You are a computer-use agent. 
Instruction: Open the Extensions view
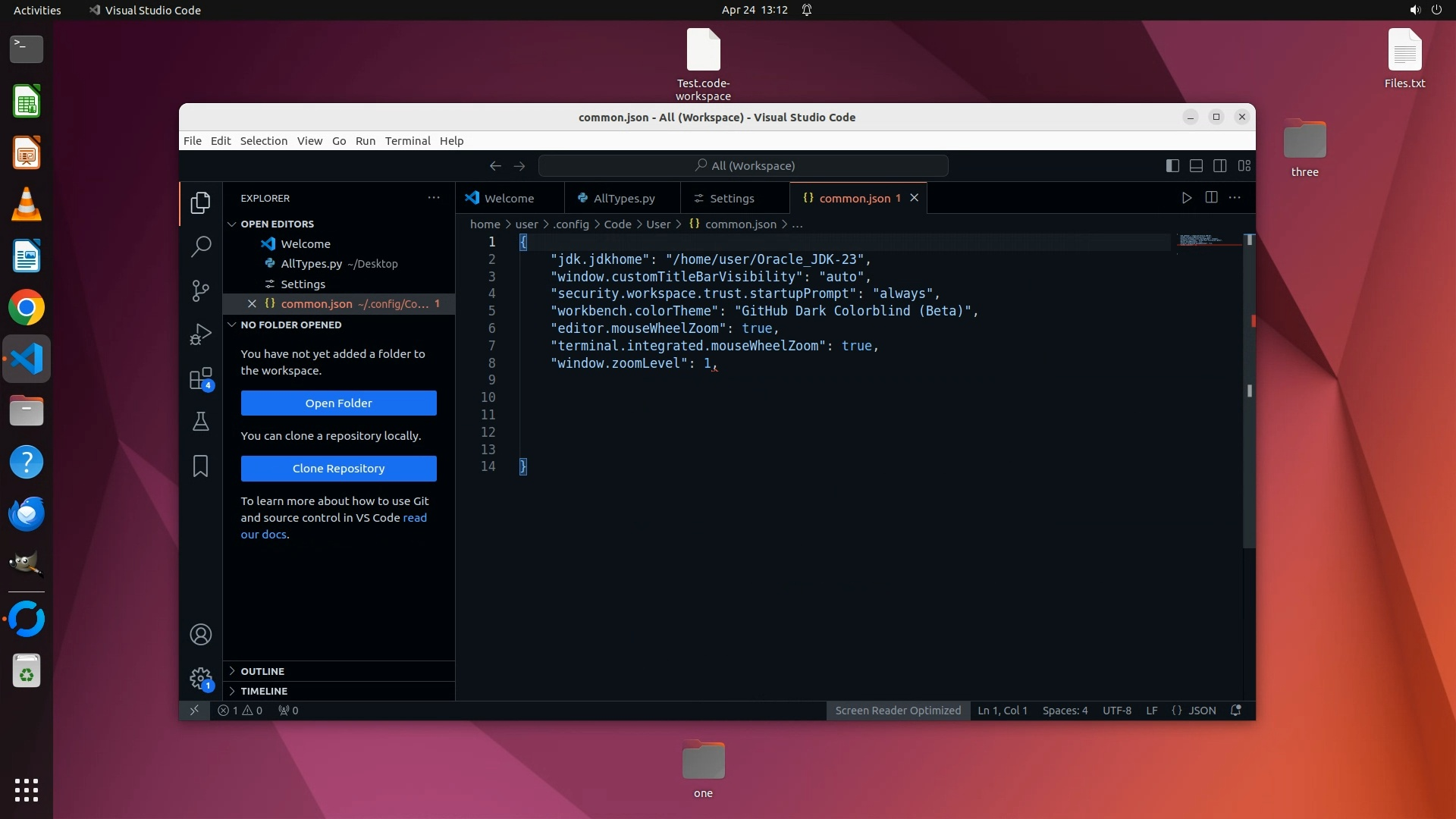[200, 378]
